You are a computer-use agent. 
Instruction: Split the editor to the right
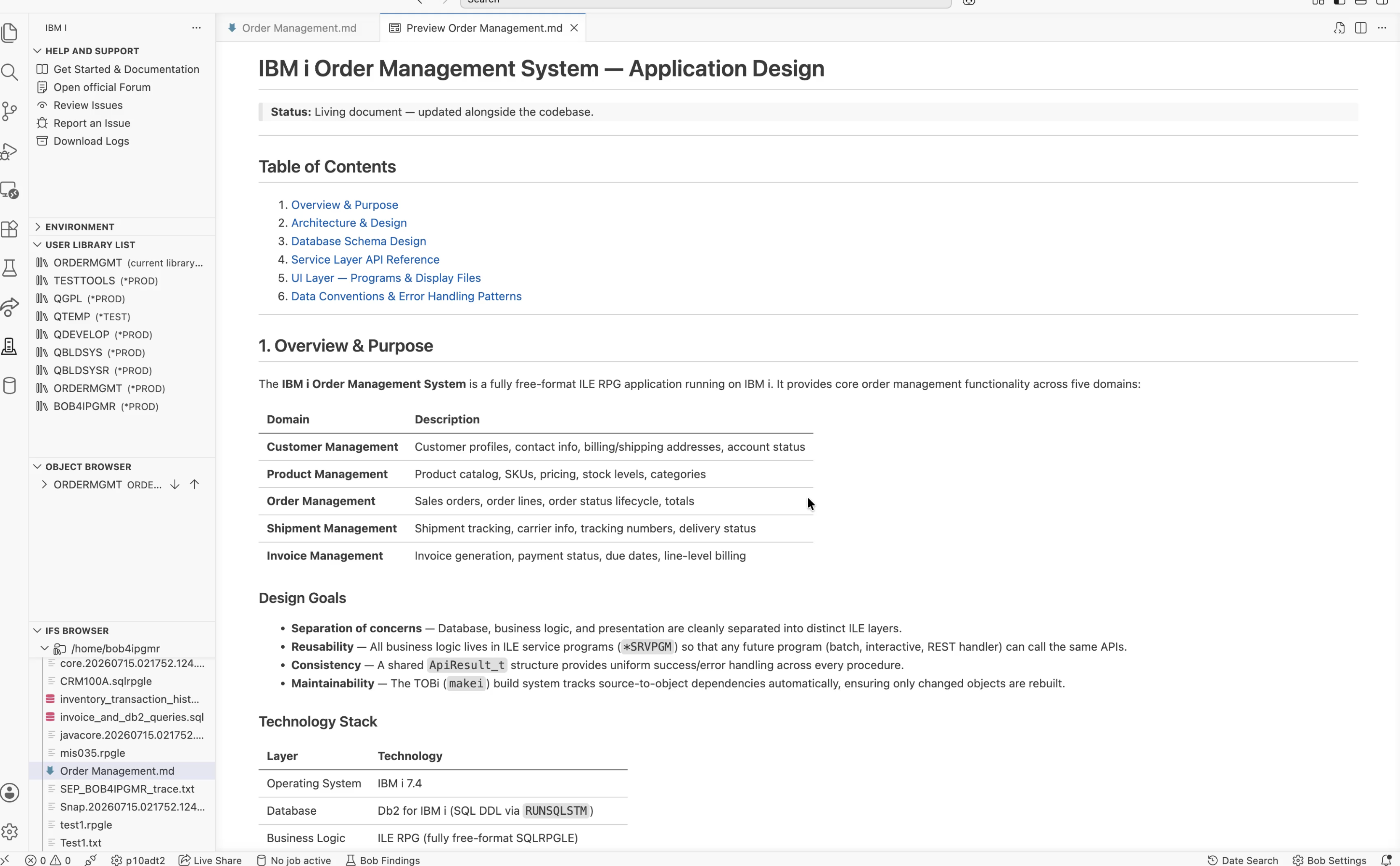click(1361, 27)
